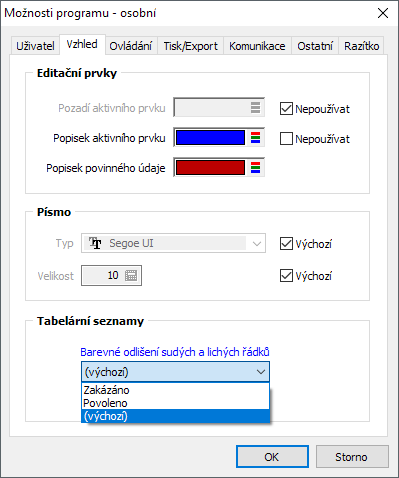Switch to the Komunikace tab
Screen dimensions: 399x478
tap(257, 46)
